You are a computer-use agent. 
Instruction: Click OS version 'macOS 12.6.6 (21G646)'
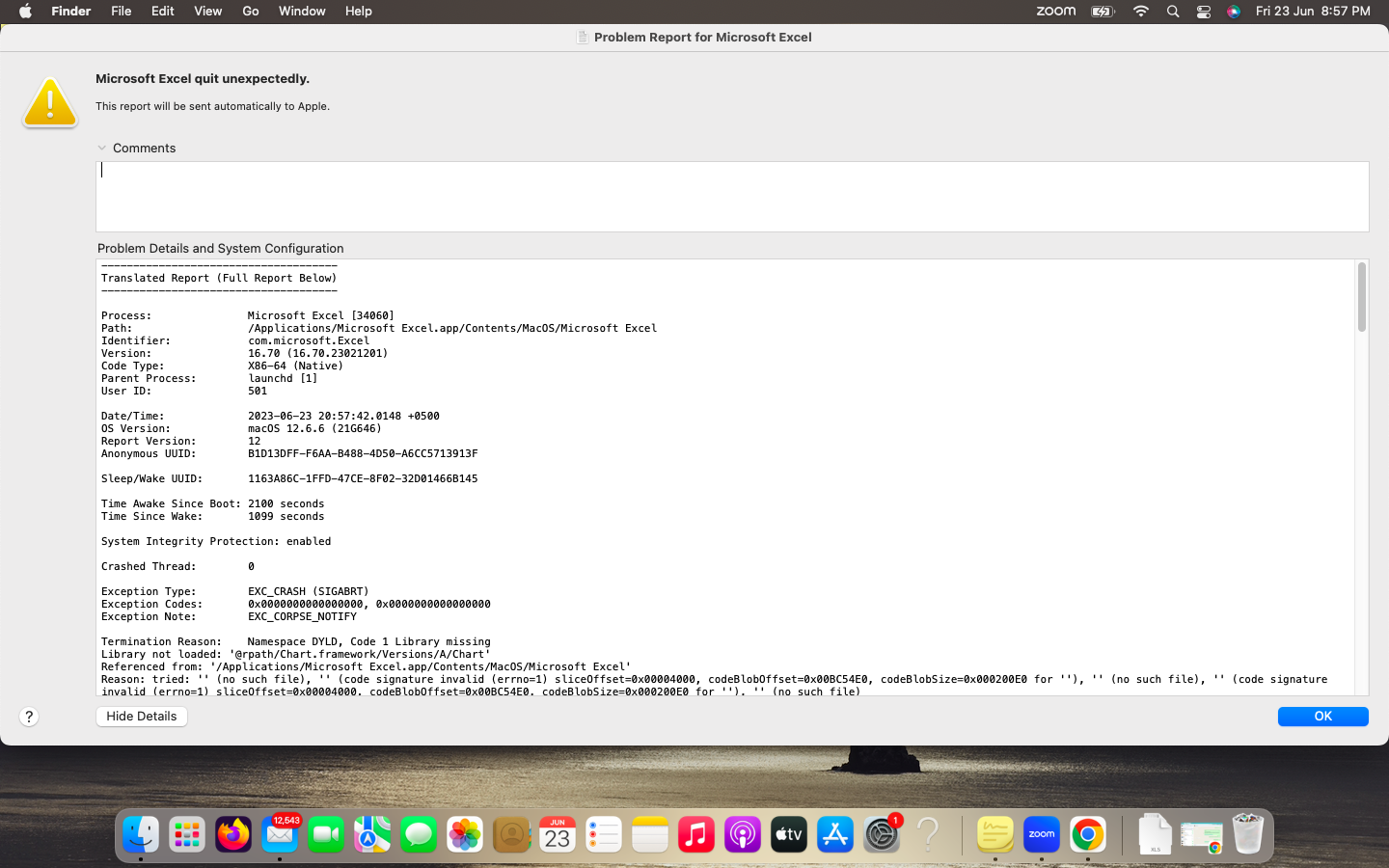coord(314,428)
